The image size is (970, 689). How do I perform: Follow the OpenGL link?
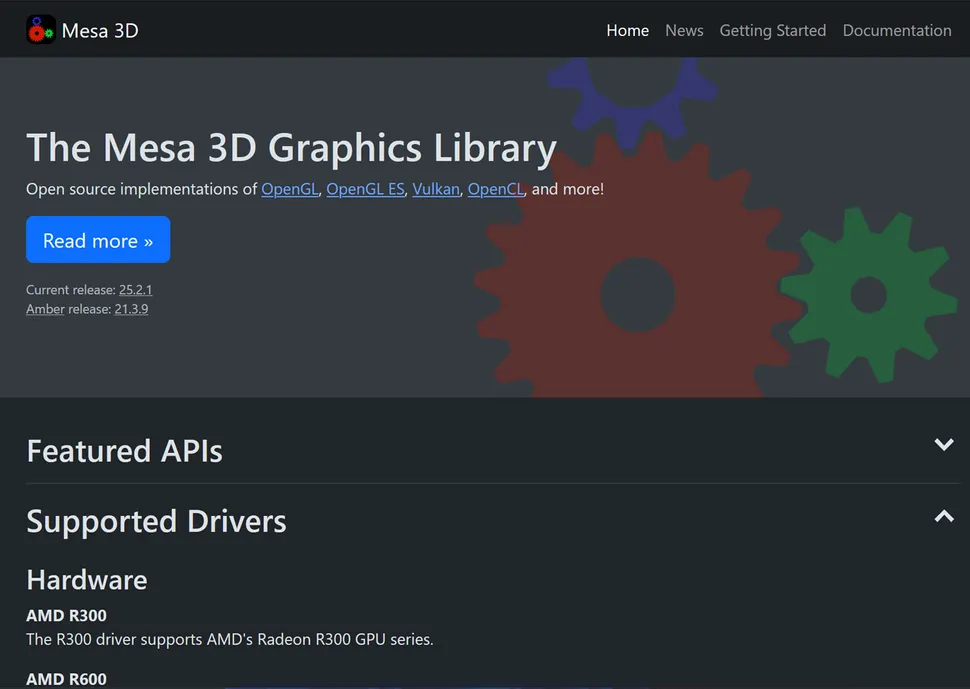[x=290, y=189]
